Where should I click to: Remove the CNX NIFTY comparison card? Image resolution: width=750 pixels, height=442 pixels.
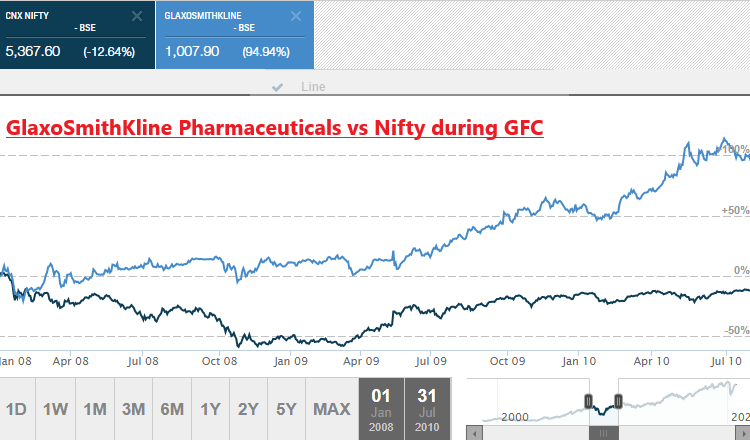click(137, 16)
